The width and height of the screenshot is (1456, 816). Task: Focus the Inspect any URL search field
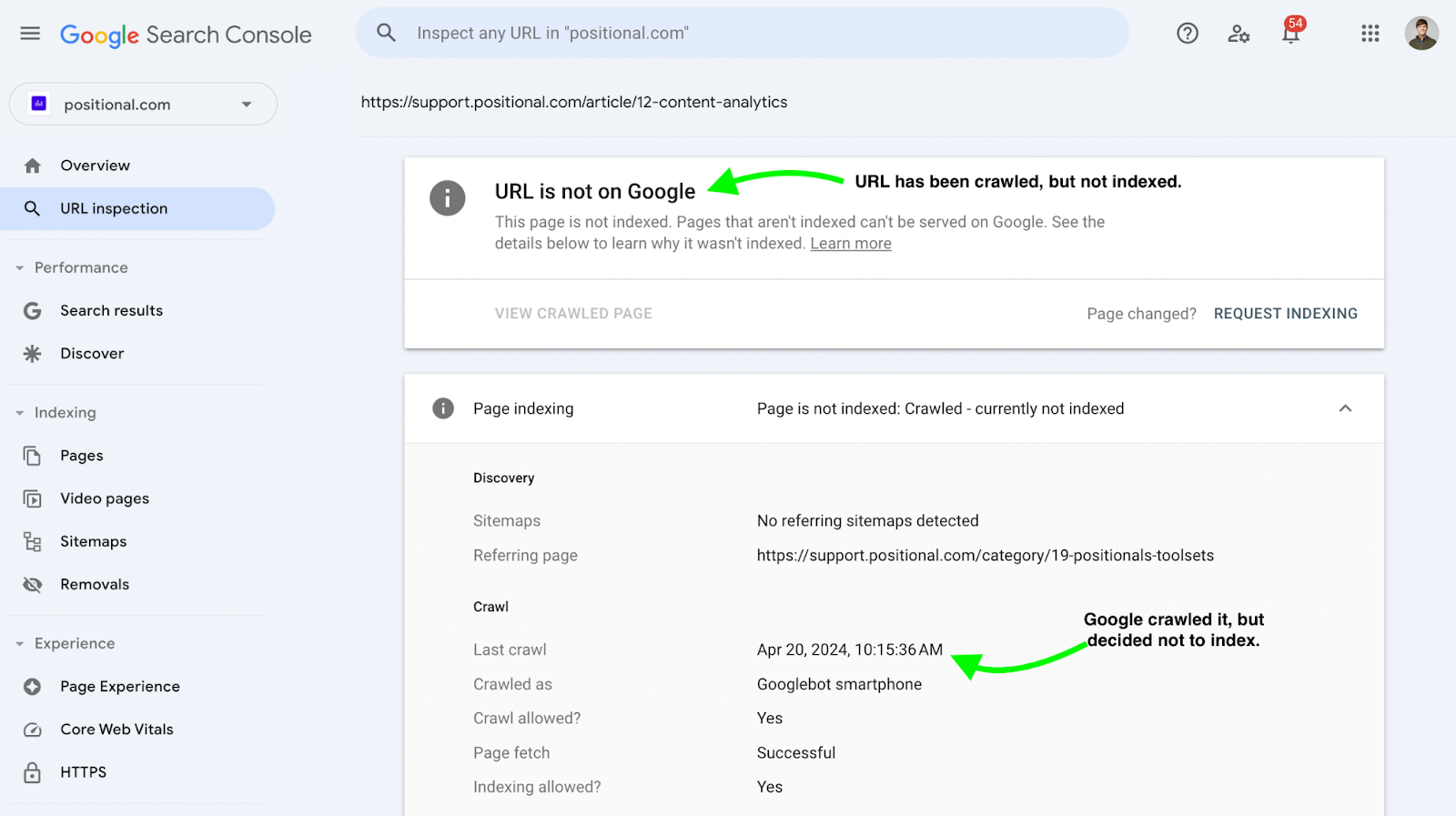[x=743, y=33]
